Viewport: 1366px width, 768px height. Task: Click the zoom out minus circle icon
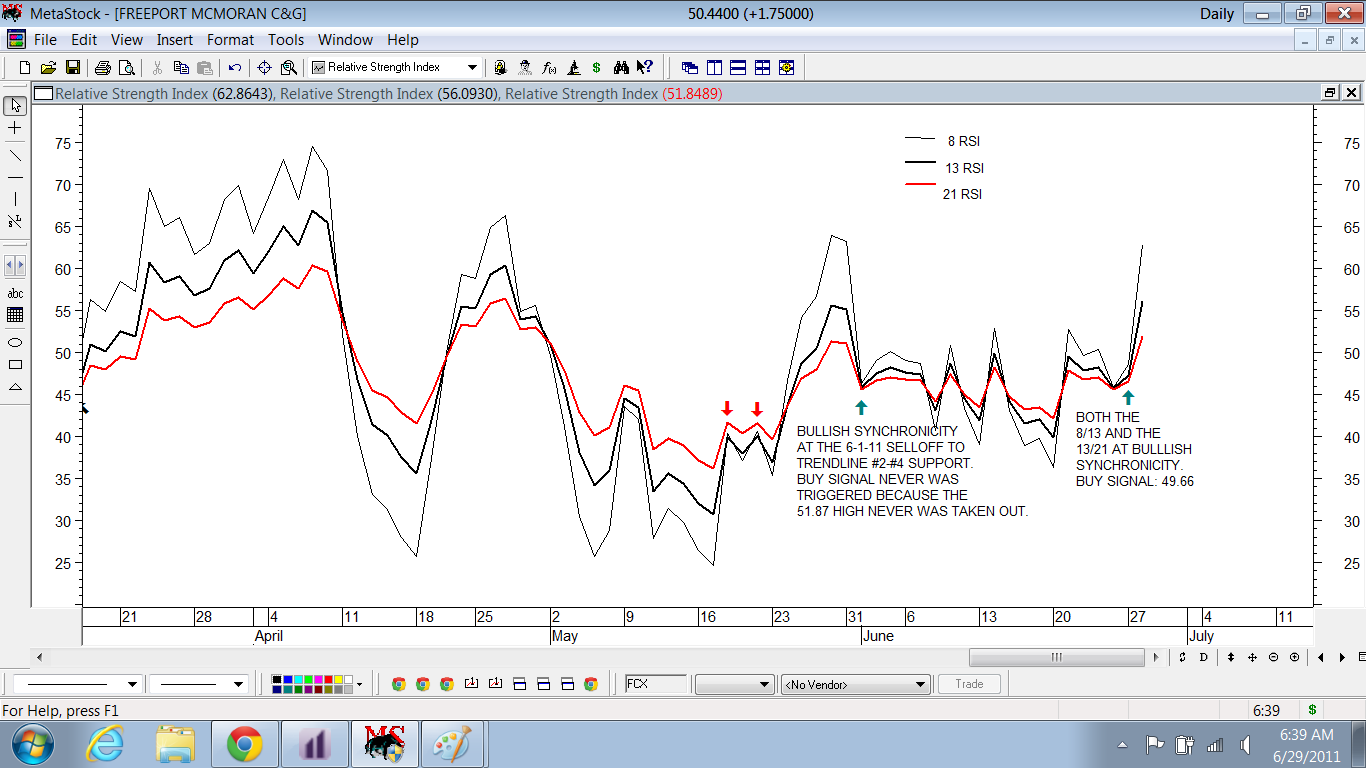1273,657
